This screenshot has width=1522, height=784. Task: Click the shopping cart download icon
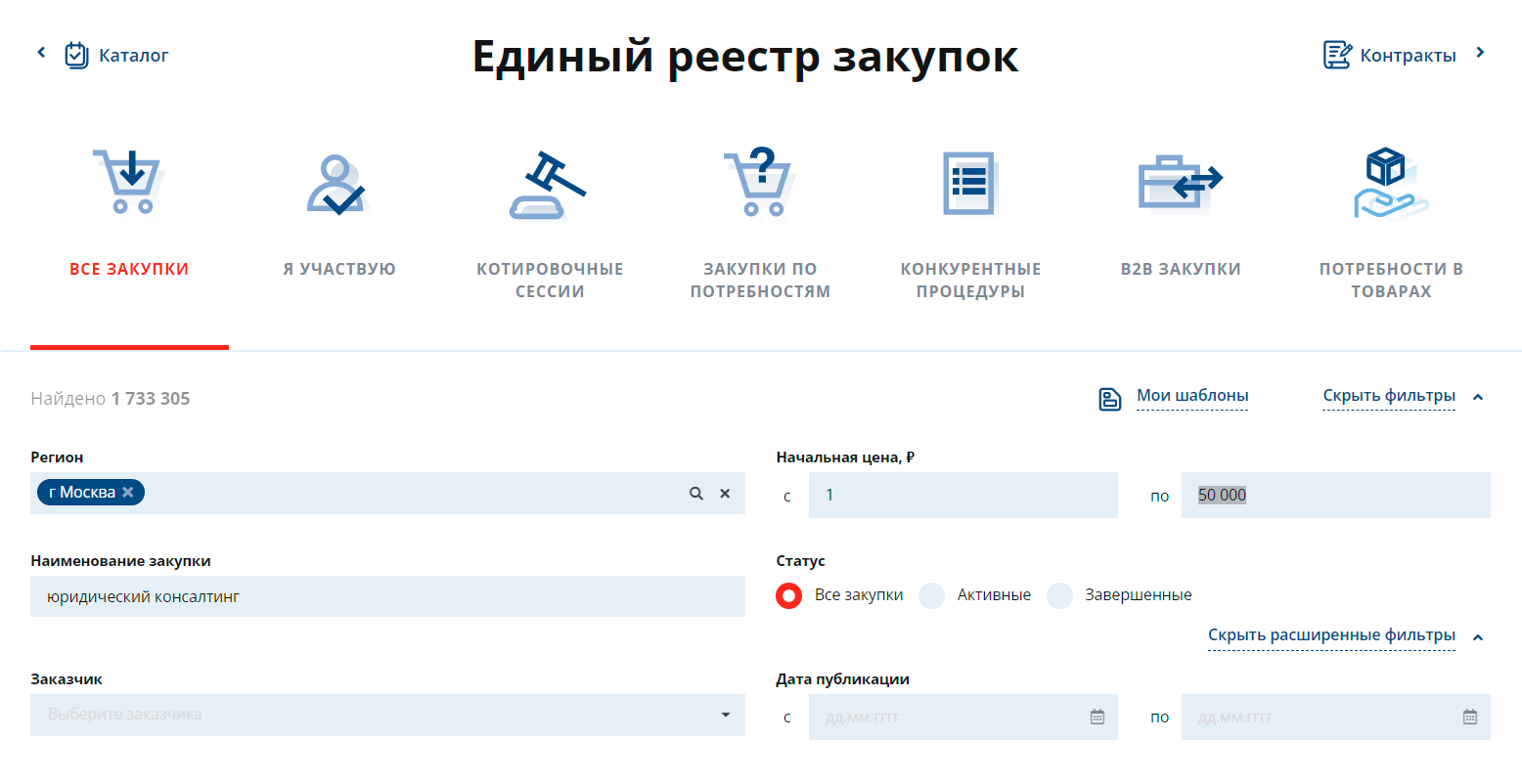129,182
